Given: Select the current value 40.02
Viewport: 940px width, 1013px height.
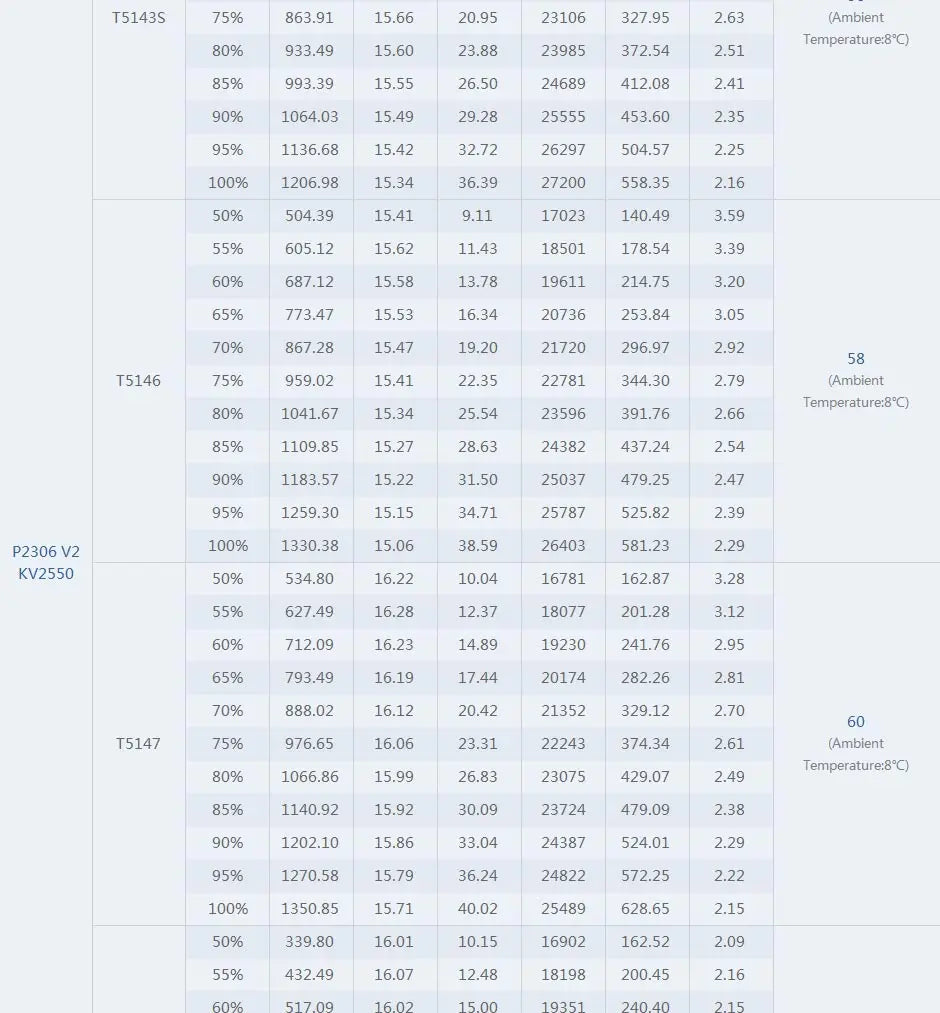Looking at the screenshot, I should 478,909.
